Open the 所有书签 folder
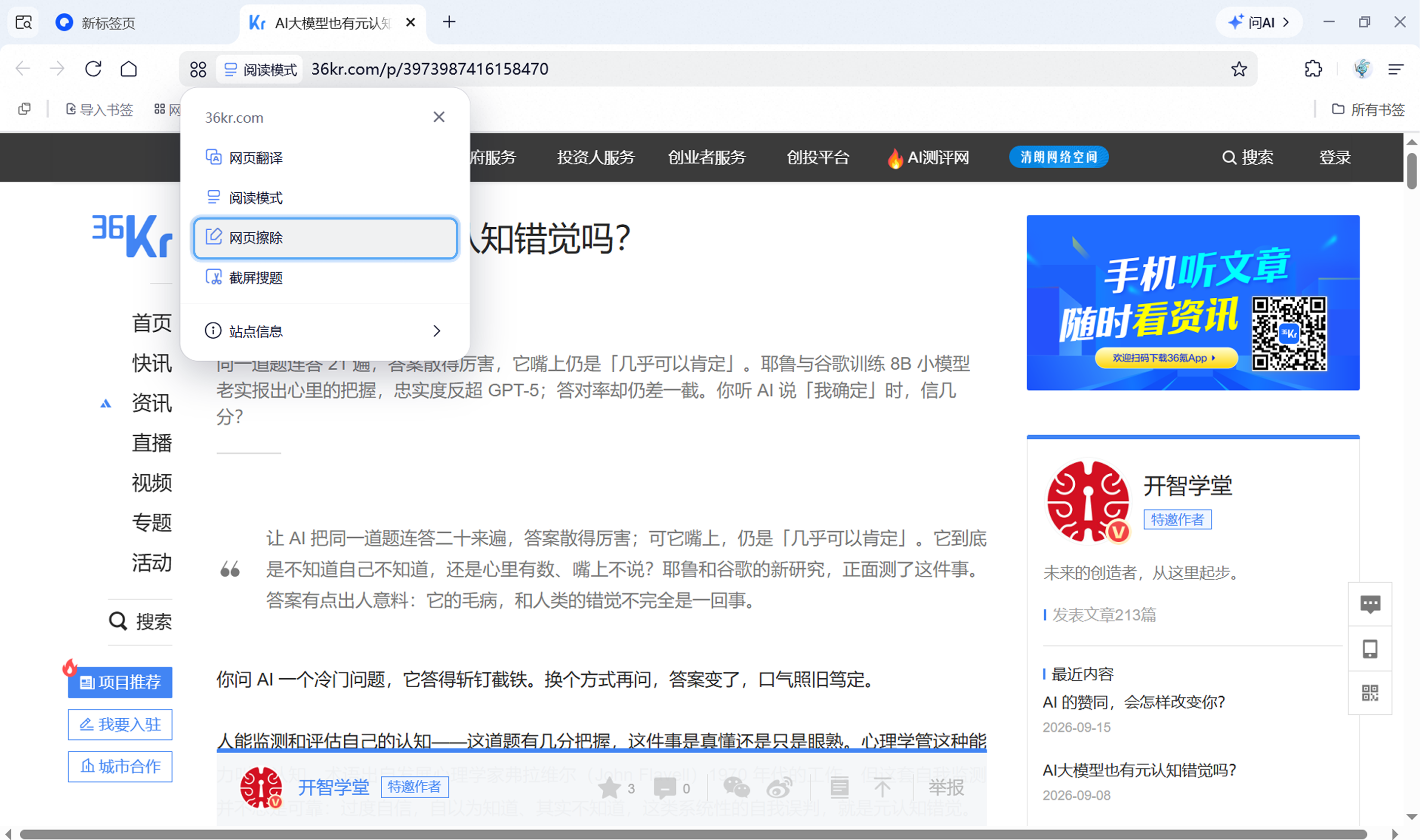 (x=1368, y=109)
